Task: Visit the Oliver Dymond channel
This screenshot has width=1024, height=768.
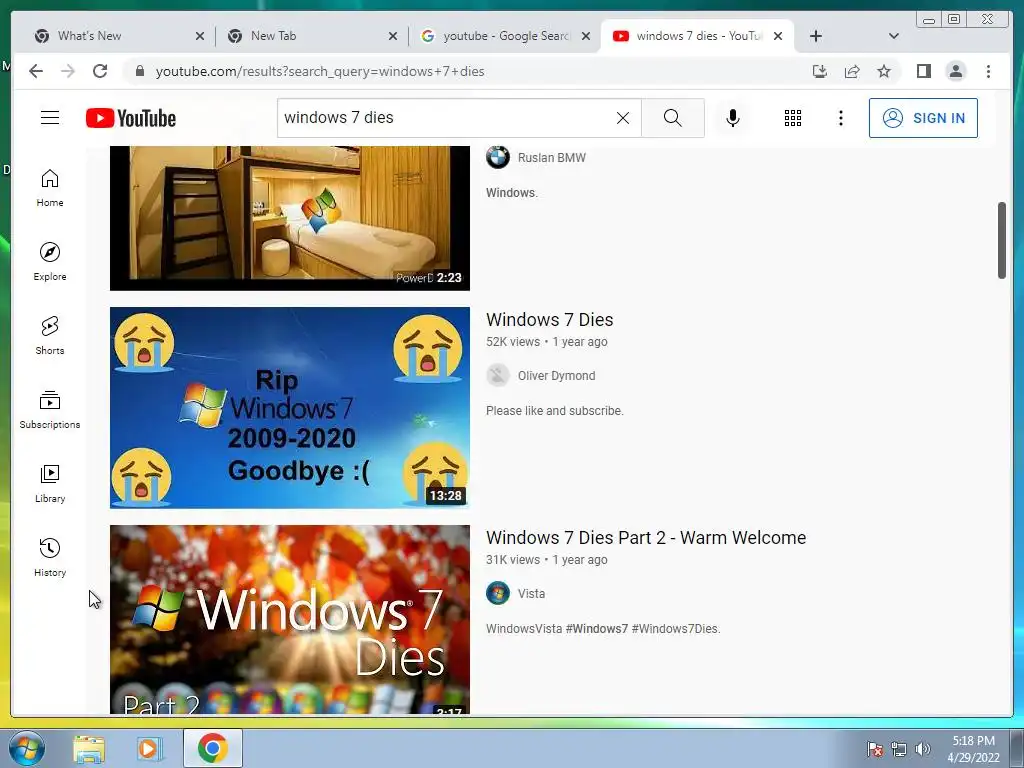Action: click(556, 376)
